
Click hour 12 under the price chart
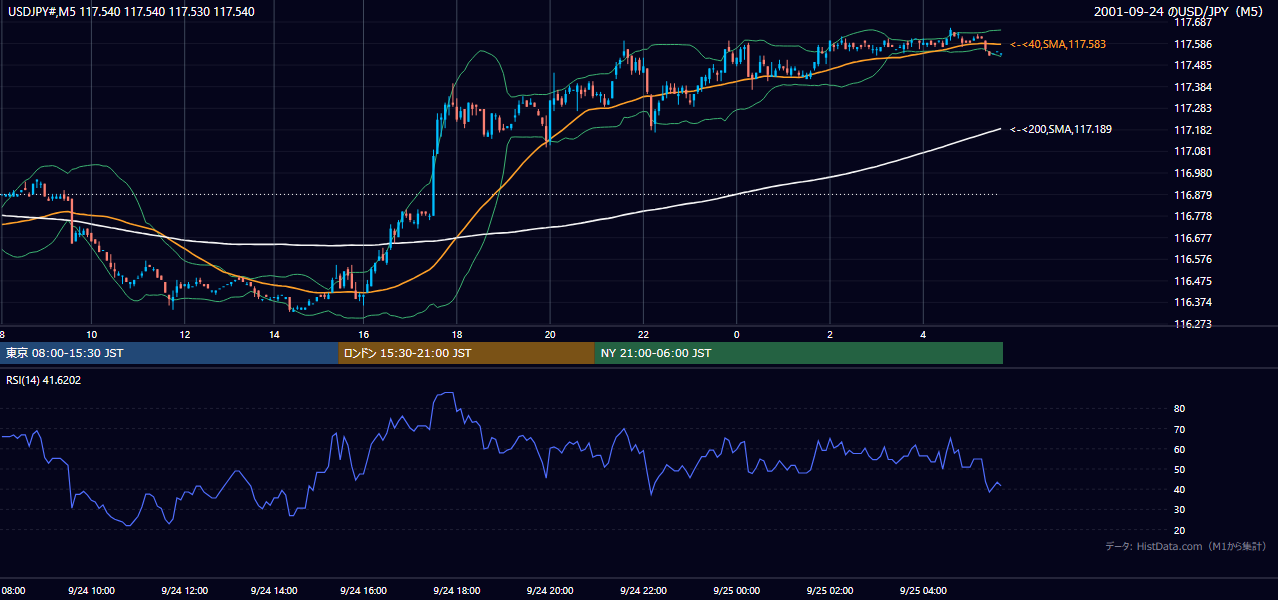click(184, 334)
